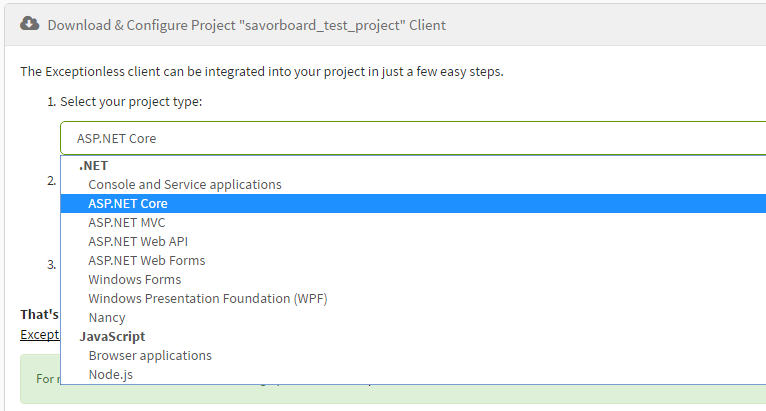Open the project type combo box
This screenshot has width=766, height=411.
(x=413, y=138)
